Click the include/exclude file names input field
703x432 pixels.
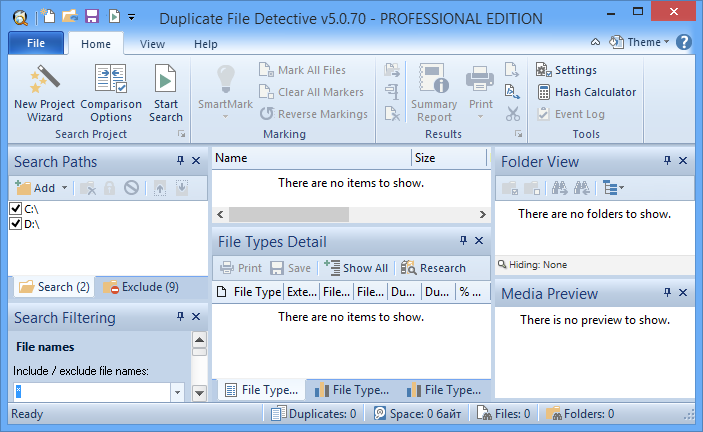92,392
